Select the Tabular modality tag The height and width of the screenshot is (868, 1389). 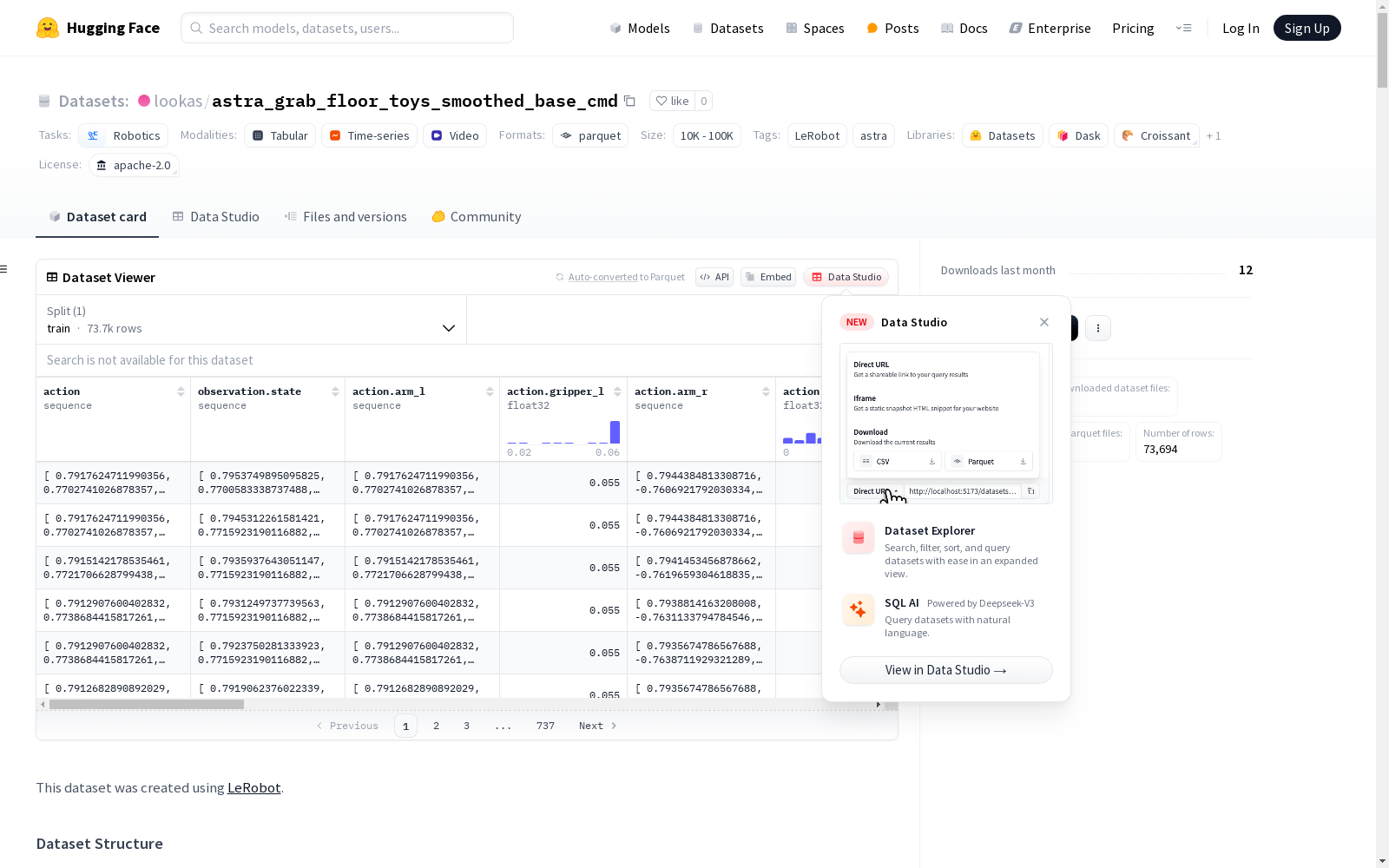click(280, 135)
